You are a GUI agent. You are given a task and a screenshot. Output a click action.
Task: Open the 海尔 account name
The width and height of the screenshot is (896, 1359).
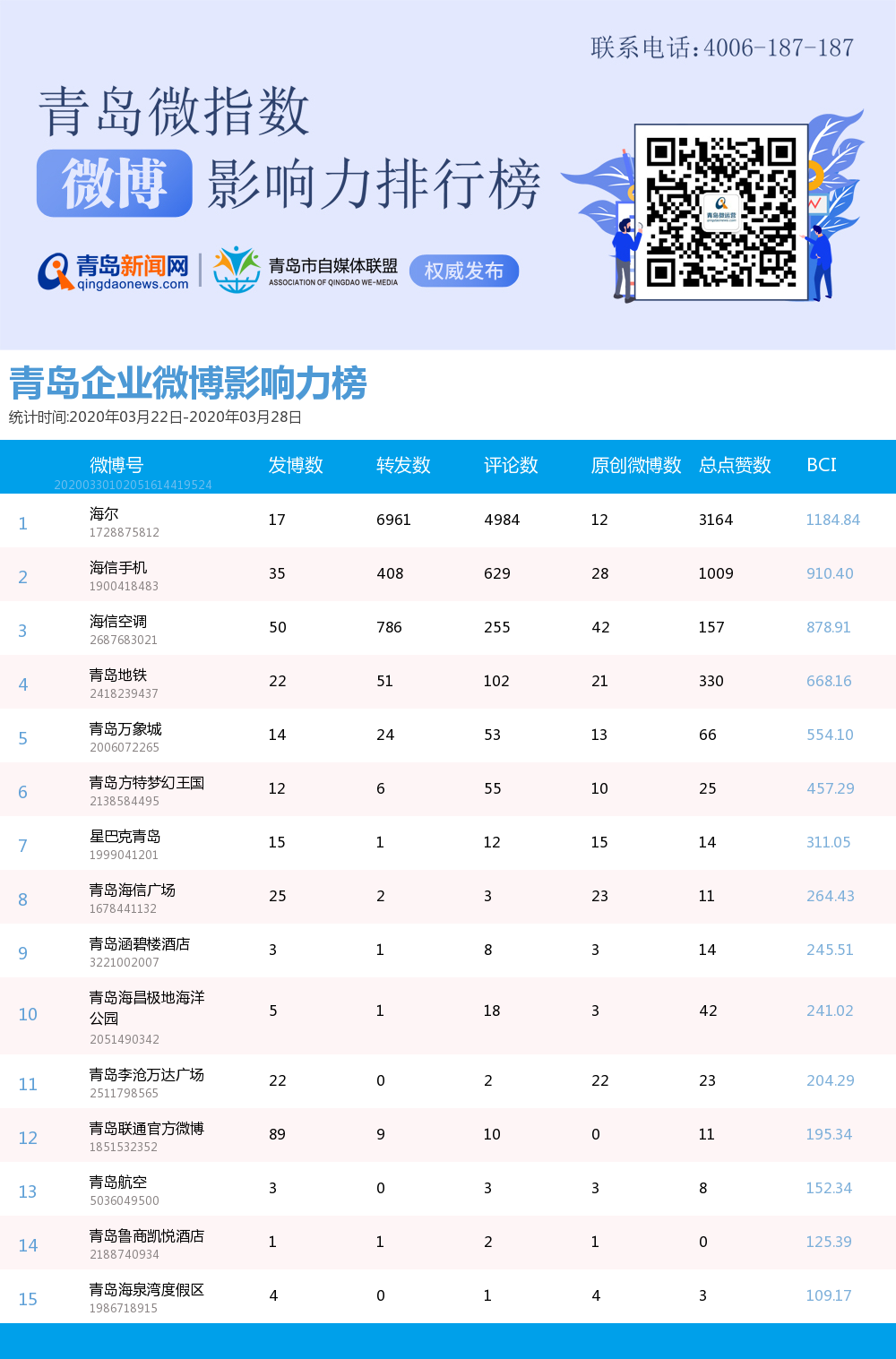pos(104,514)
